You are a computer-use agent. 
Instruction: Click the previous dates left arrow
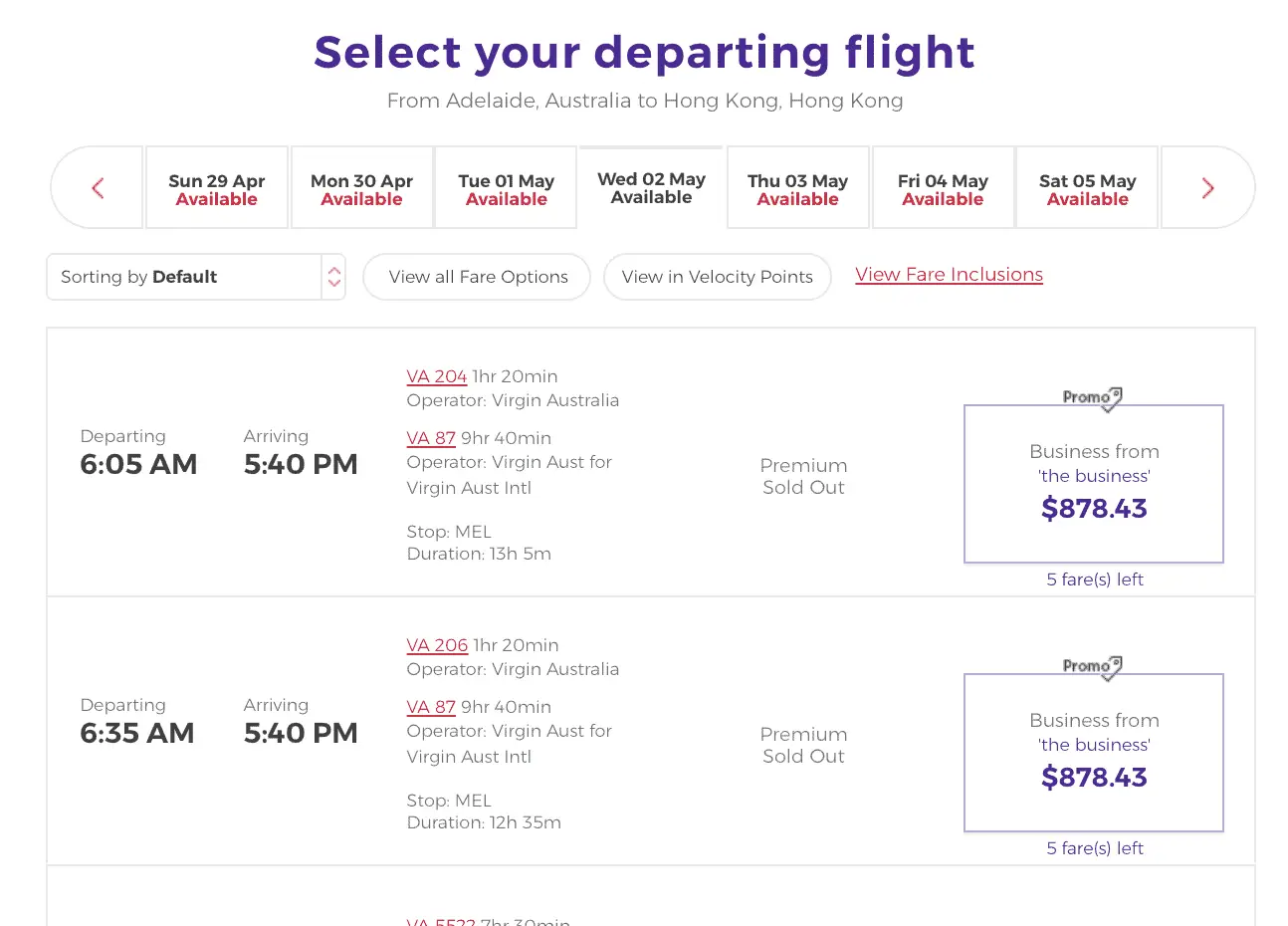click(x=98, y=188)
